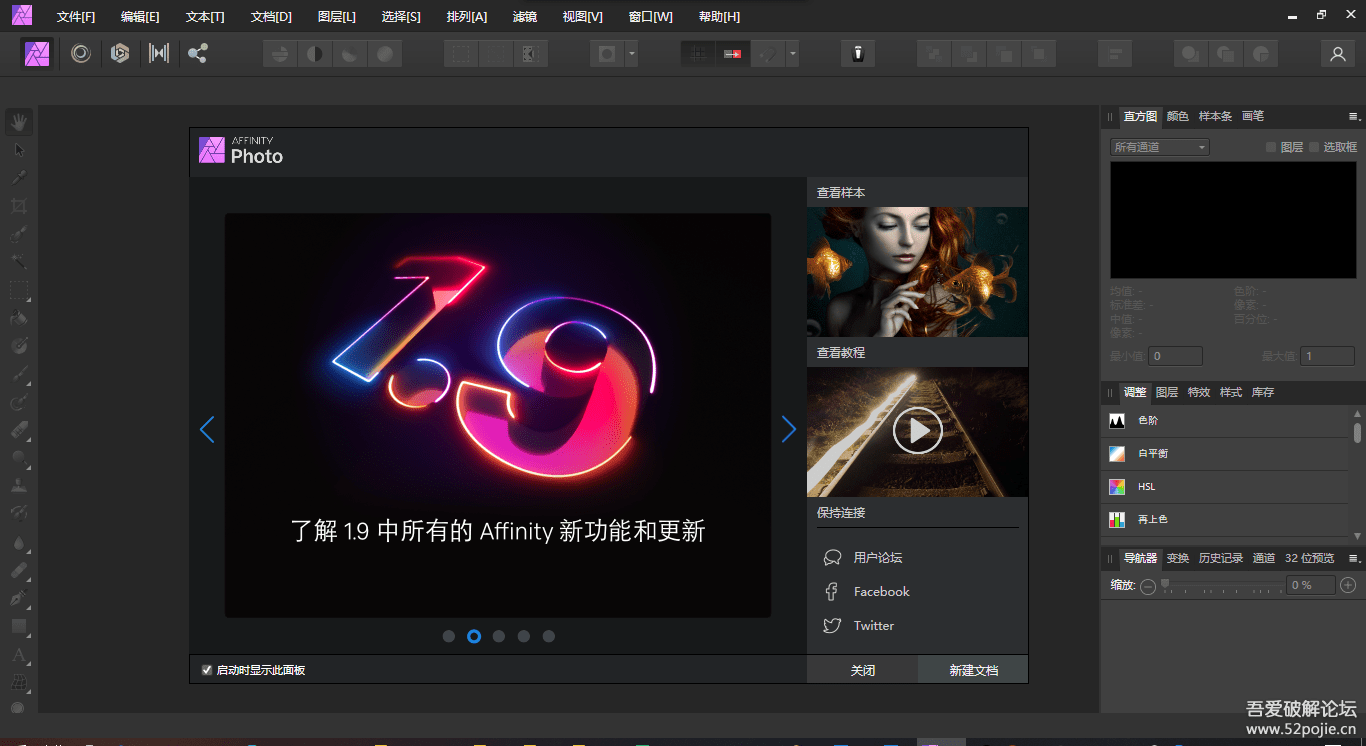This screenshot has height=746, width=1366.
Task: Click the navigator zoom slider handle
Action: 1165,584
